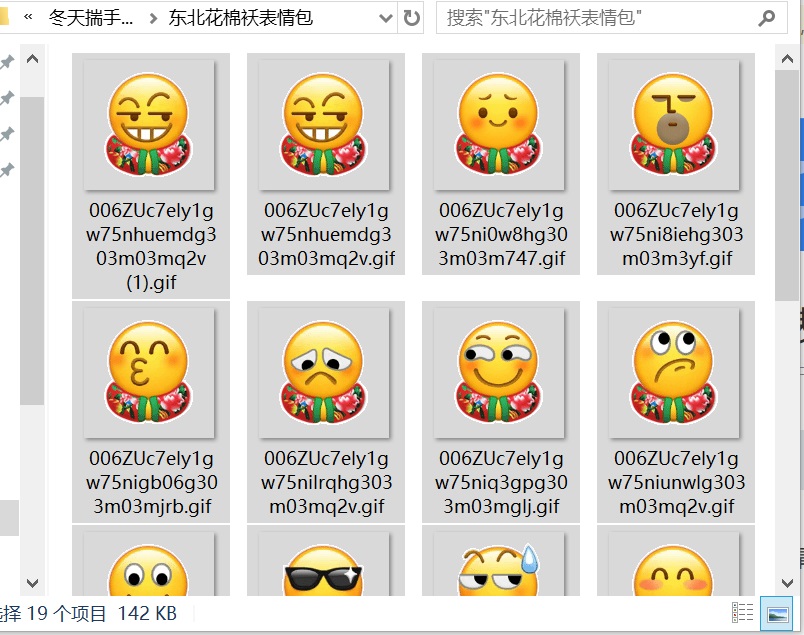Image resolution: width=804 pixels, height=635 pixels.
Task: Click file name 006ZUc7ely1gw75niunwlg303m03mq2v.gif
Action: [676, 482]
